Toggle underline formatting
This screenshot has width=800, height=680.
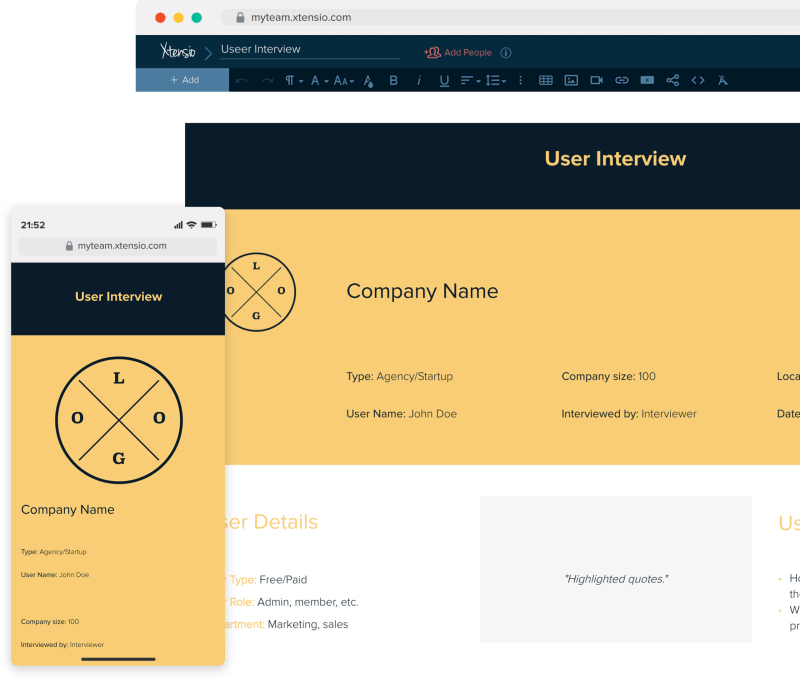[443, 80]
